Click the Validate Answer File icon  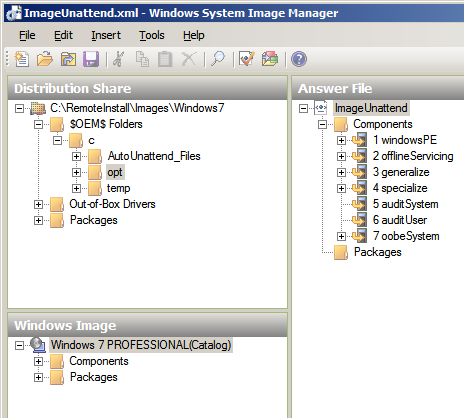click(x=247, y=59)
